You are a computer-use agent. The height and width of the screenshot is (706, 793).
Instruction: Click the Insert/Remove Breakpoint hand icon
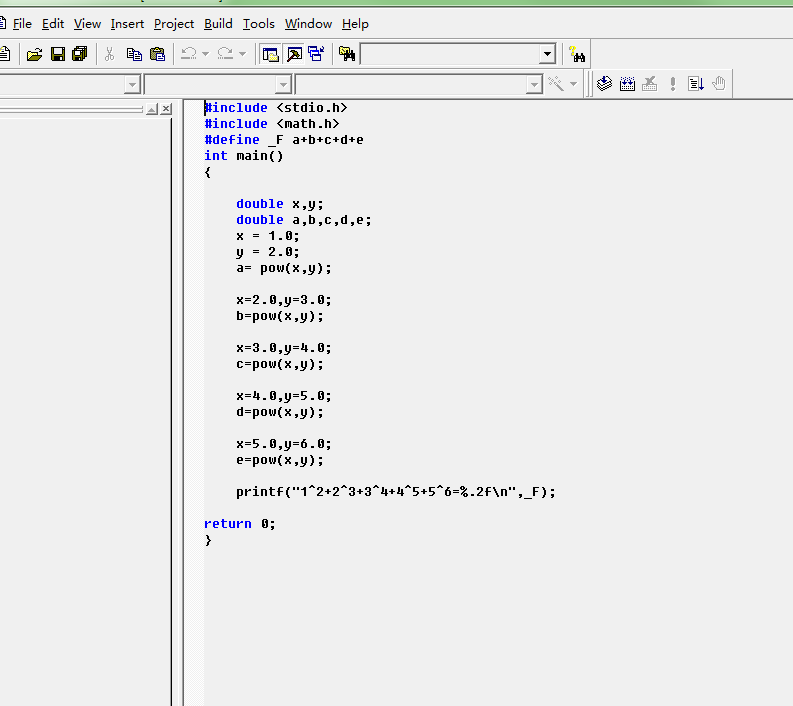(719, 83)
